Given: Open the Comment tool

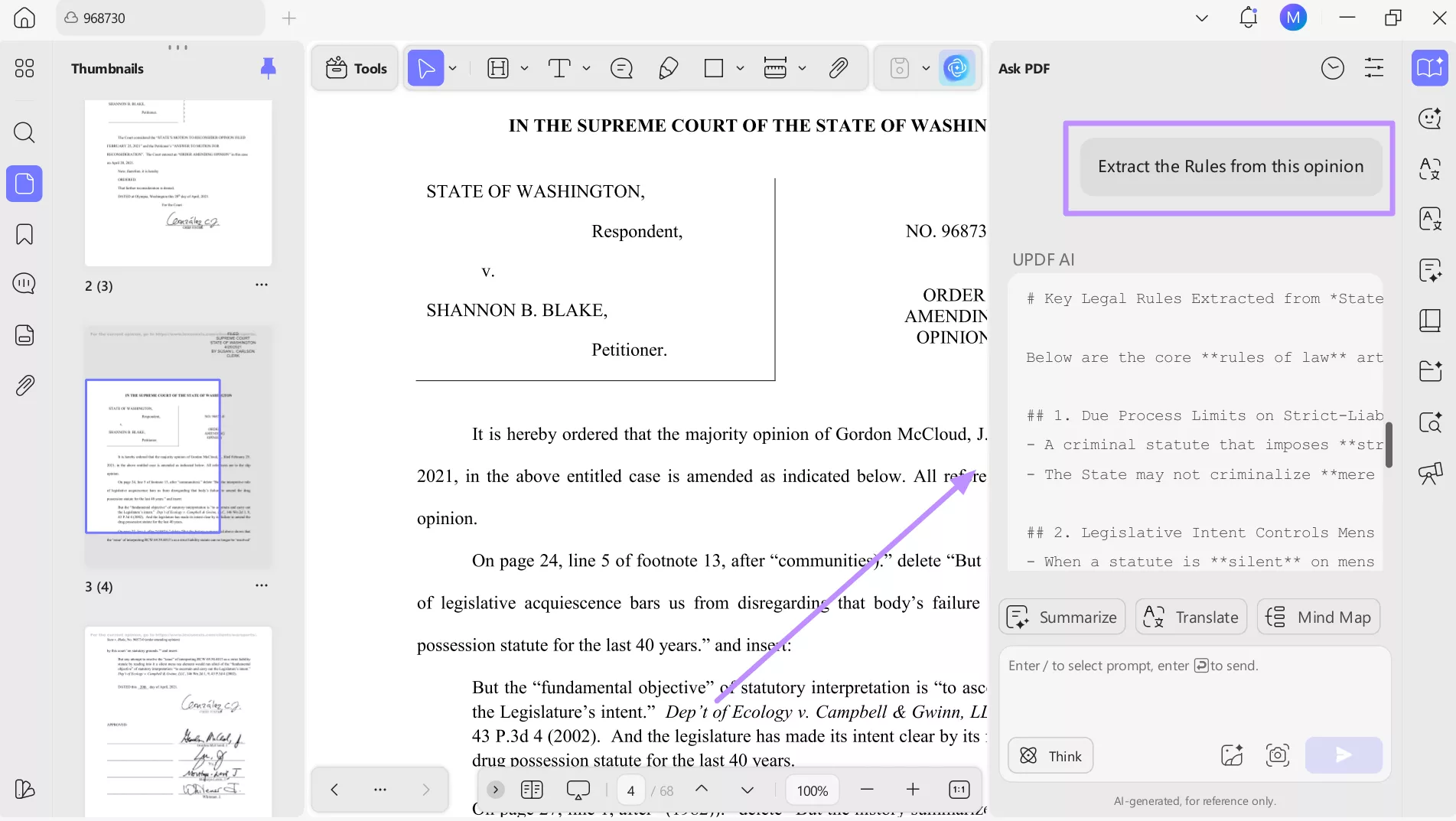Looking at the screenshot, I should click(x=621, y=68).
